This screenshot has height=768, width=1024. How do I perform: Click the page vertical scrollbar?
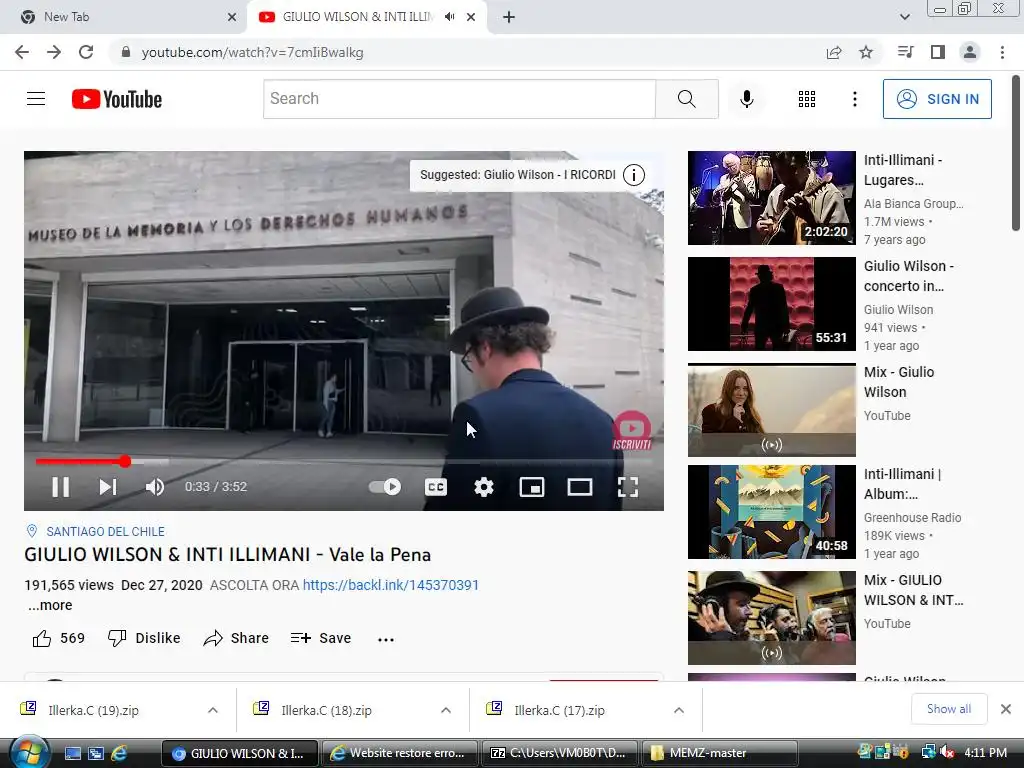[x=1016, y=153]
